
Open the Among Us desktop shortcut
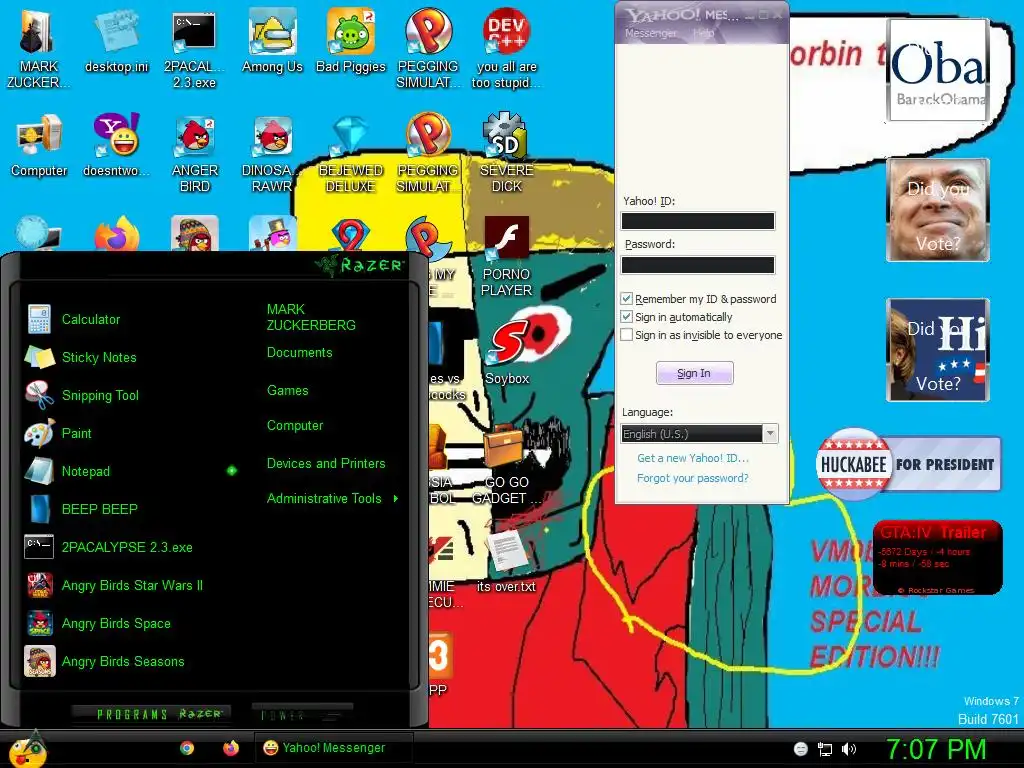tap(272, 41)
